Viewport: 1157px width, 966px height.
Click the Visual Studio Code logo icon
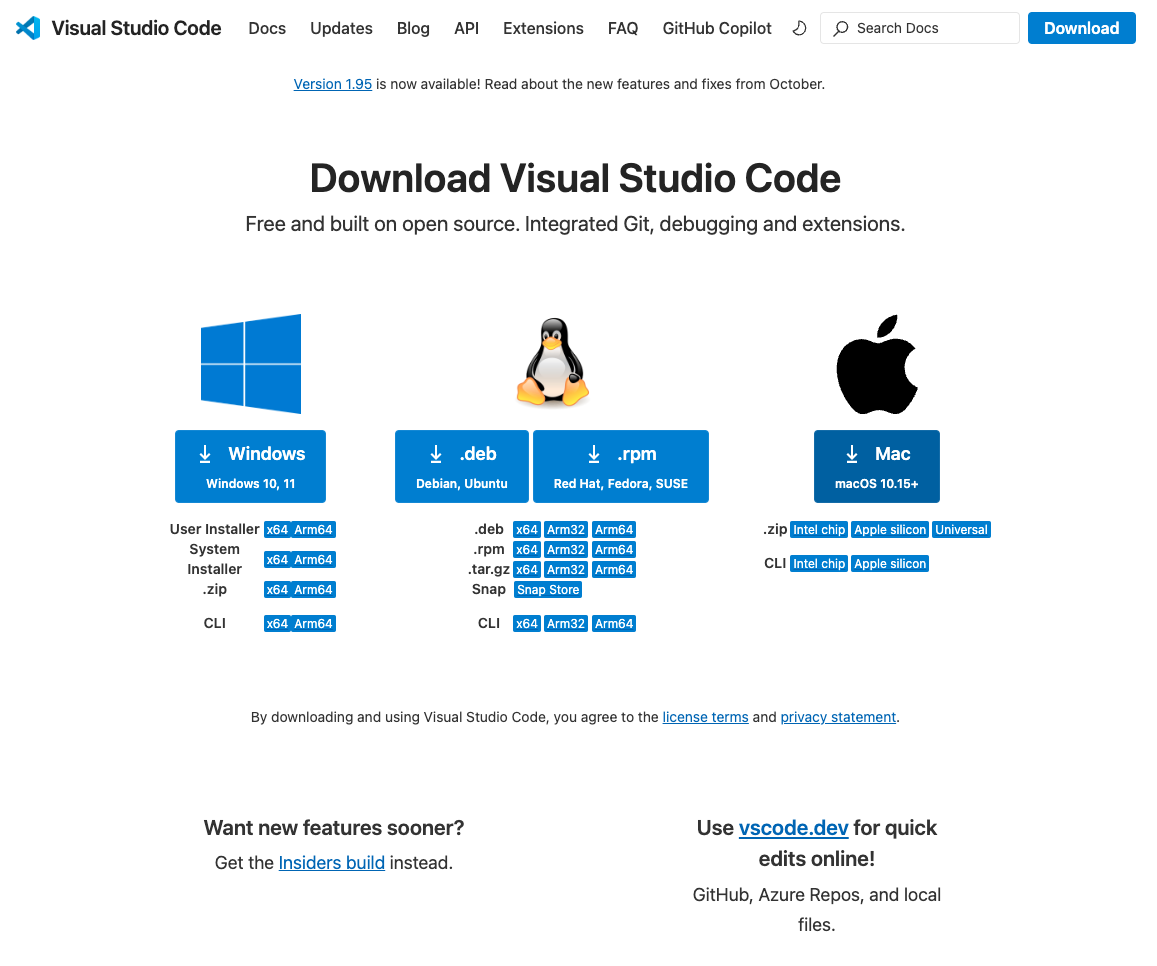(28, 28)
